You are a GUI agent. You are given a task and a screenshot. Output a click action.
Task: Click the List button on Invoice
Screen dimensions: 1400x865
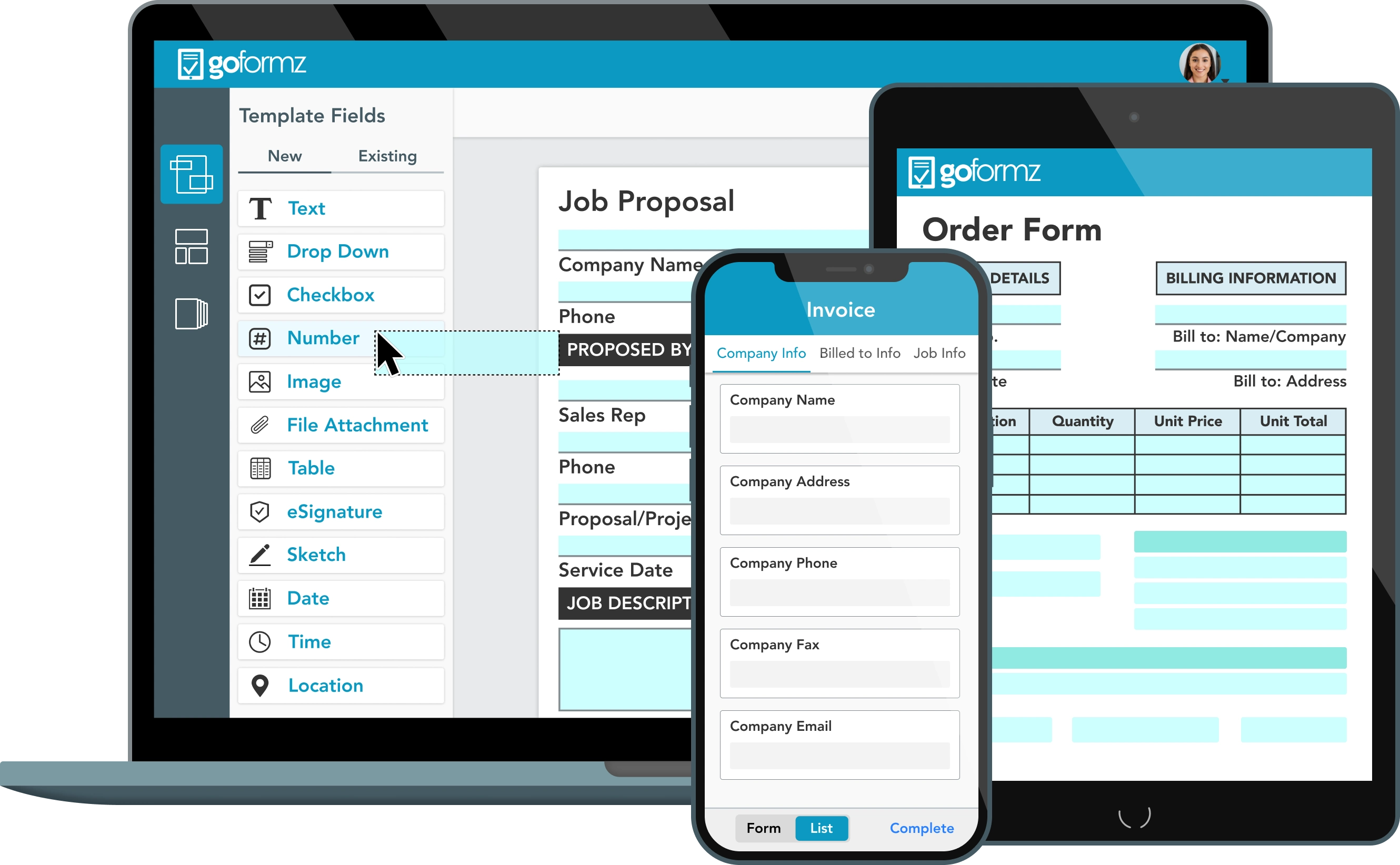pos(820,827)
